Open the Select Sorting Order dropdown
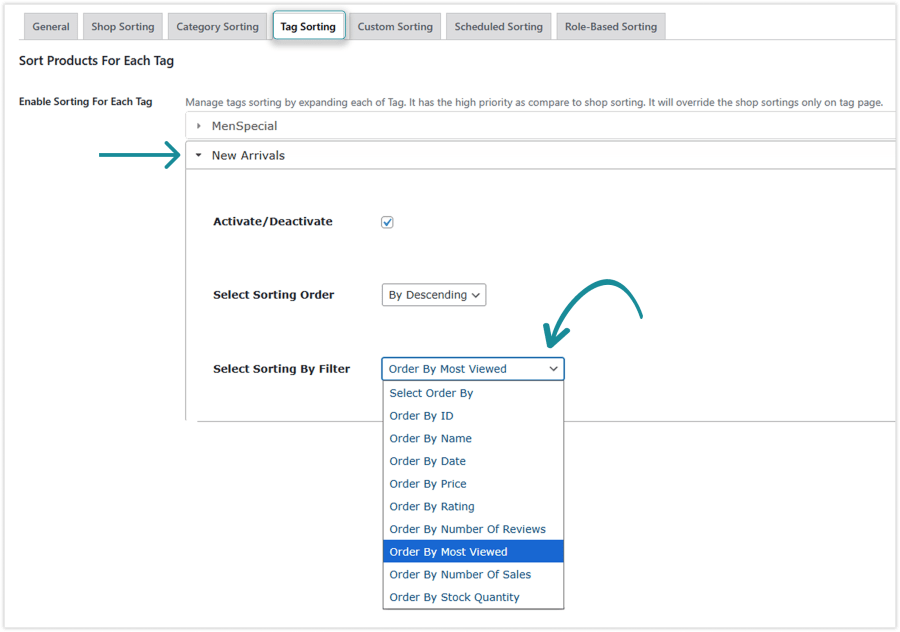This screenshot has width=900, height=632. pos(433,294)
